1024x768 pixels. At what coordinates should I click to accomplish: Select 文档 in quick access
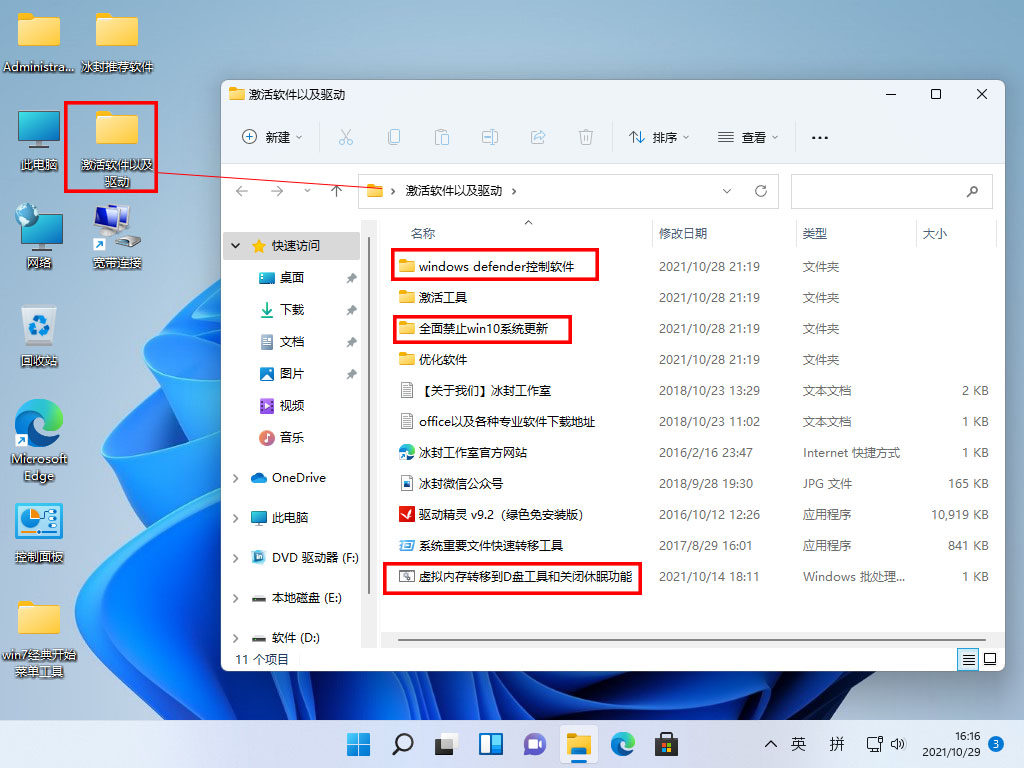[x=292, y=342]
